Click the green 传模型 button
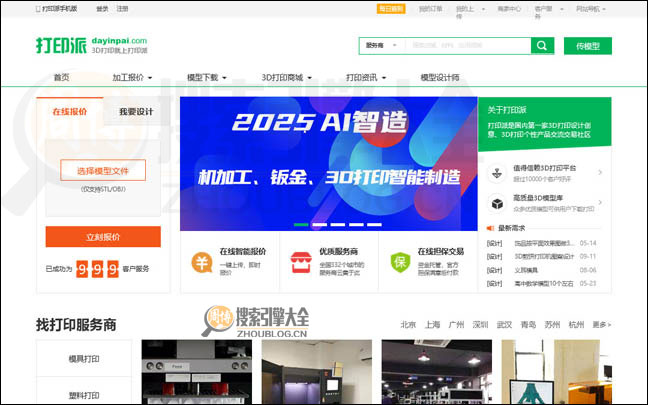This screenshot has height=405, width=648. 588,46
